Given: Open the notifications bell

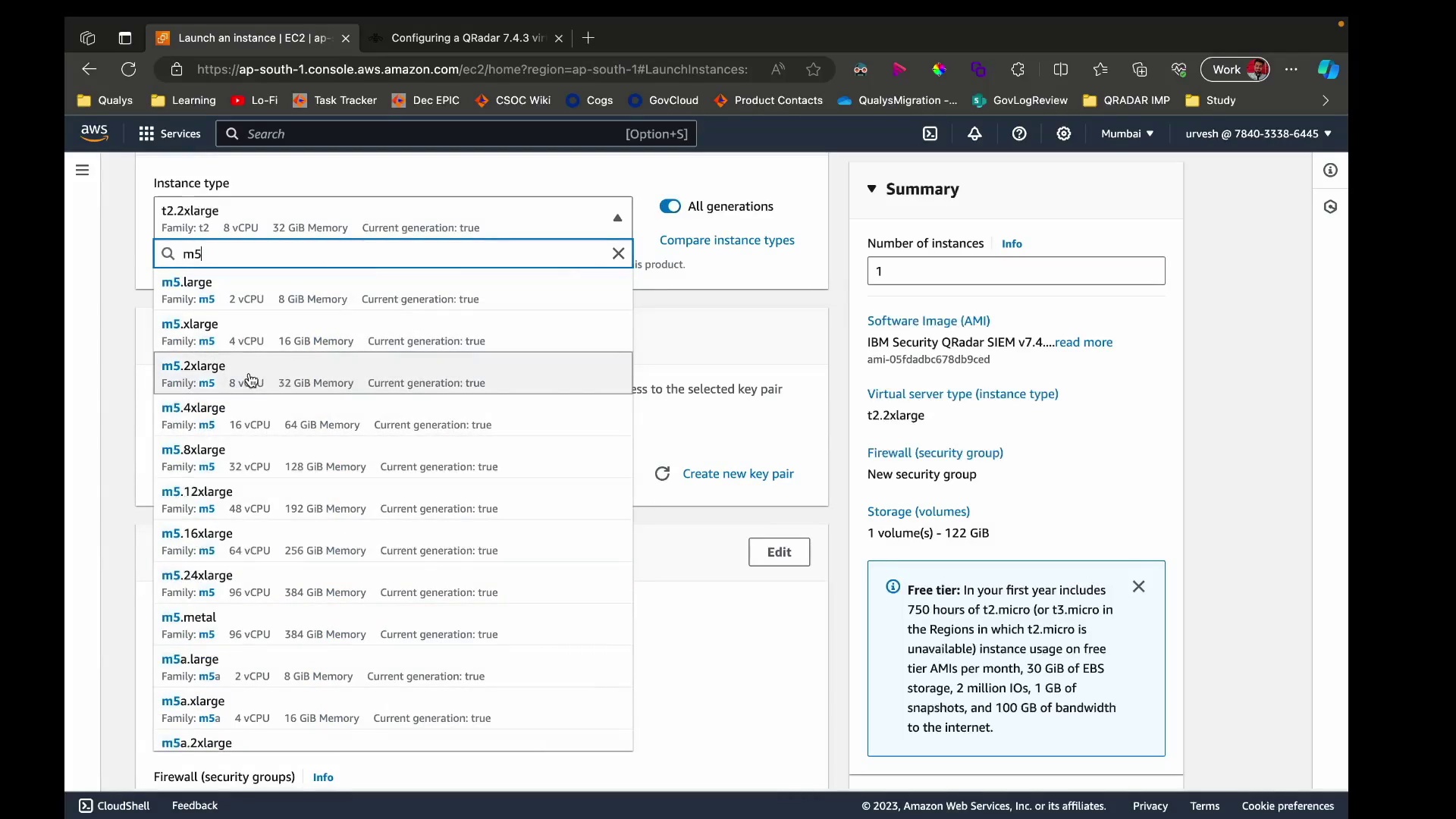Looking at the screenshot, I should [x=974, y=133].
